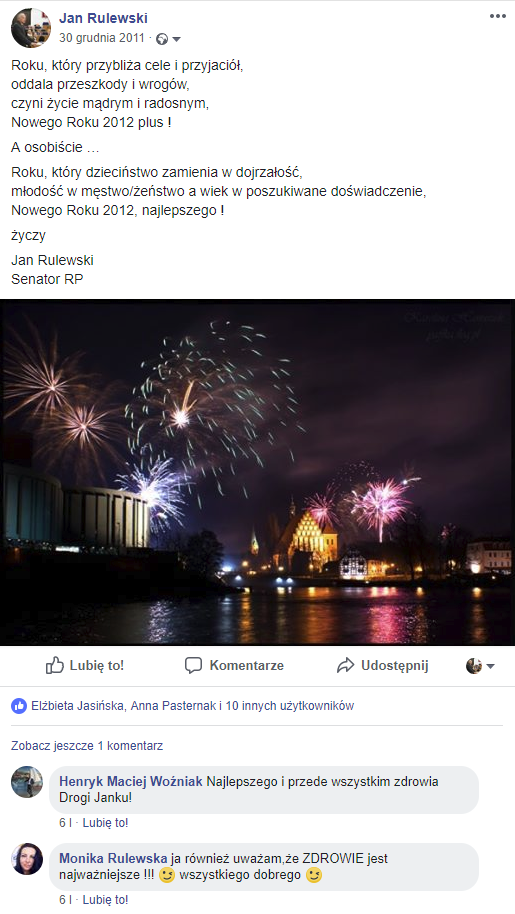This screenshot has height=914, width=515.
Task: Open Elżbieta Jasińska's profile link
Action: 77,706
